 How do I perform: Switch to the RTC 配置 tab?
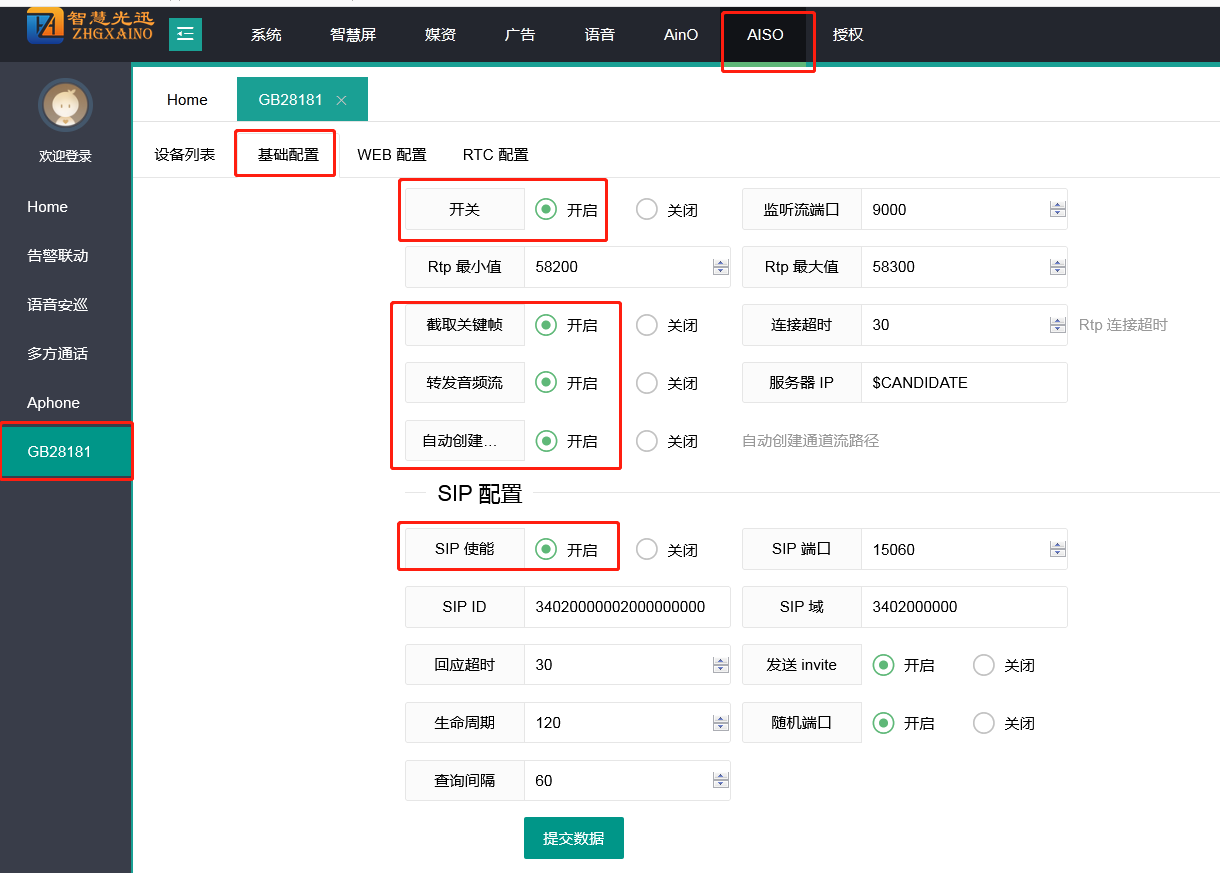[495, 155]
